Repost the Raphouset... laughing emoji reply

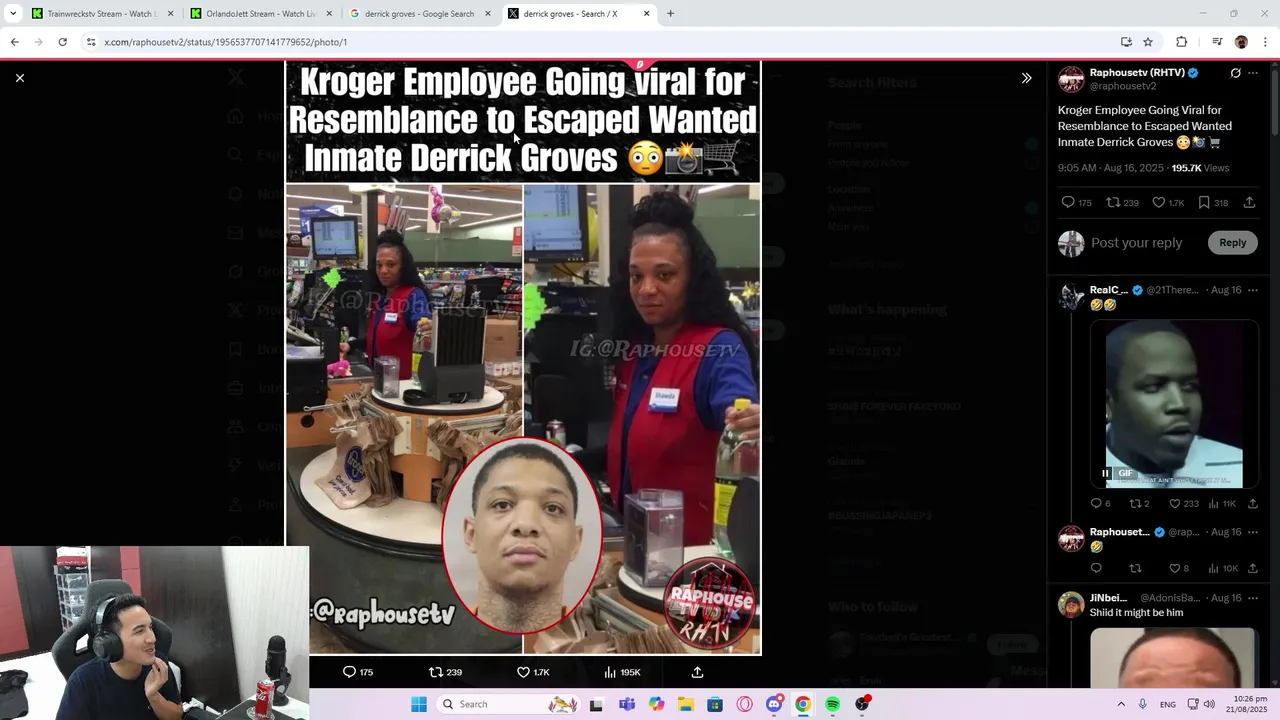(x=1135, y=568)
